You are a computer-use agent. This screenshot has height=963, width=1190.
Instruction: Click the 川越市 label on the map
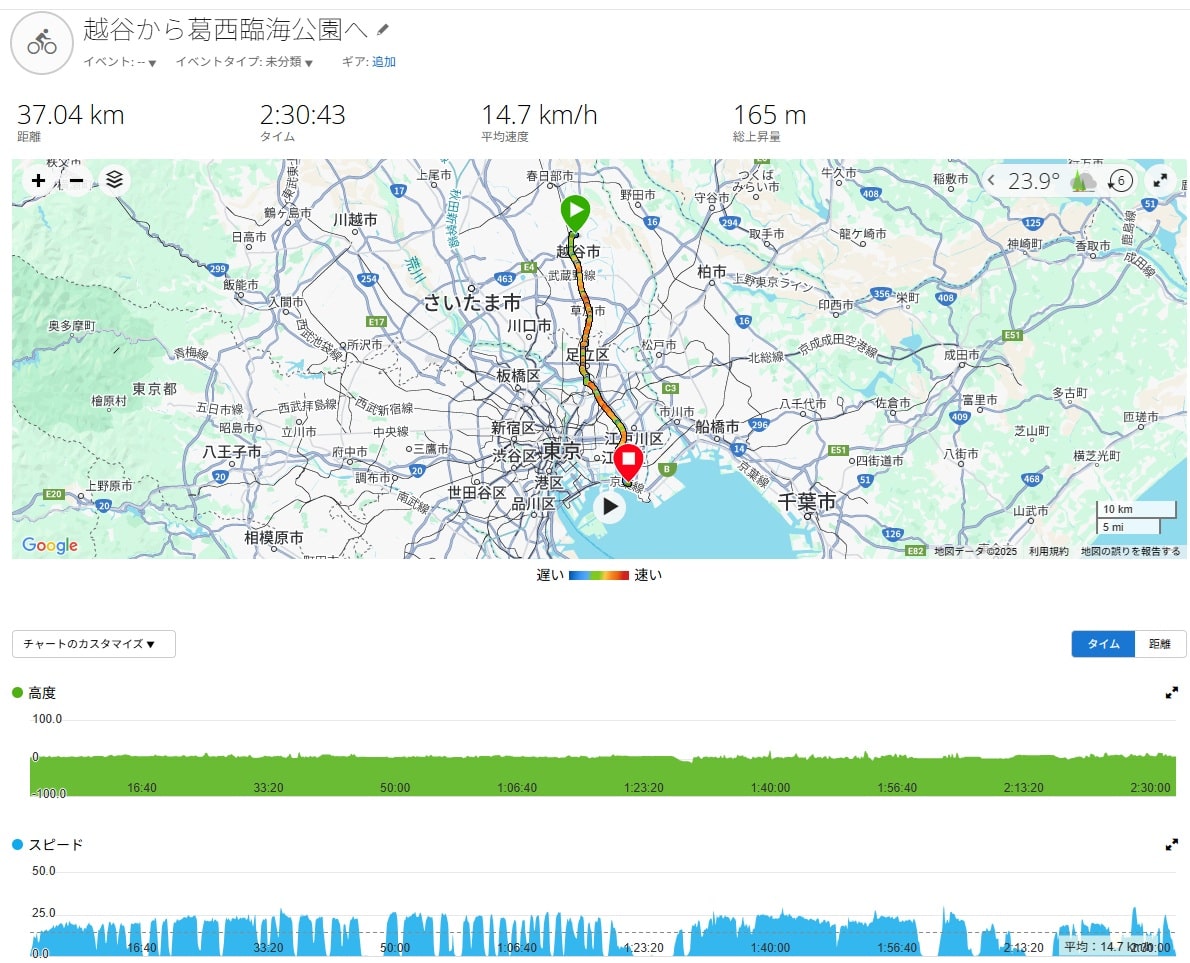pos(355,219)
